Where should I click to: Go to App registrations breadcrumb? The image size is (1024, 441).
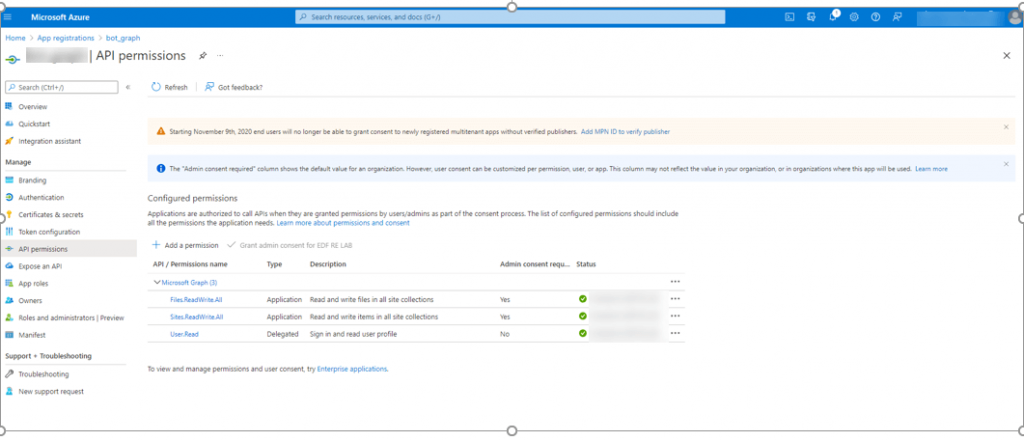(65, 38)
